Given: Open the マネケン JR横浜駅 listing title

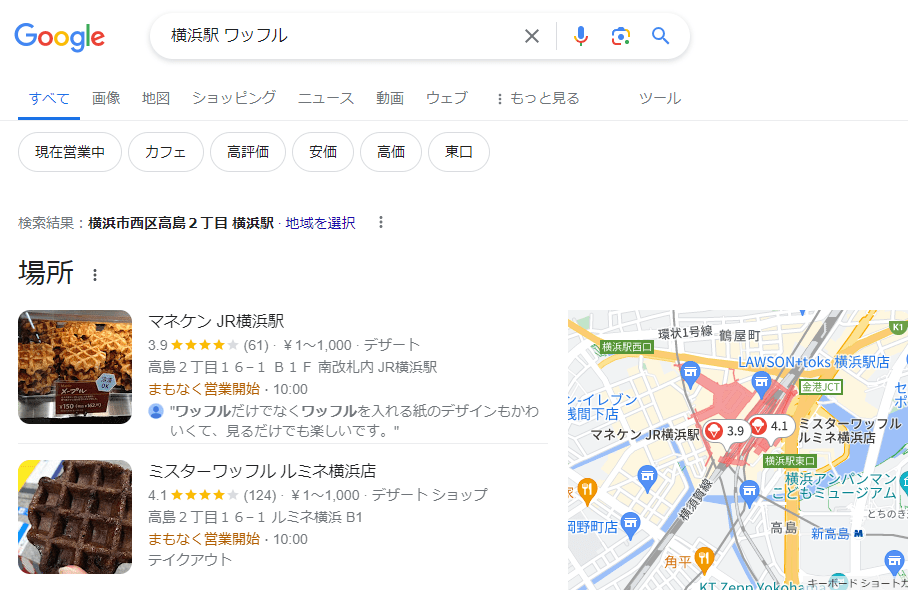Looking at the screenshot, I should click(216, 321).
